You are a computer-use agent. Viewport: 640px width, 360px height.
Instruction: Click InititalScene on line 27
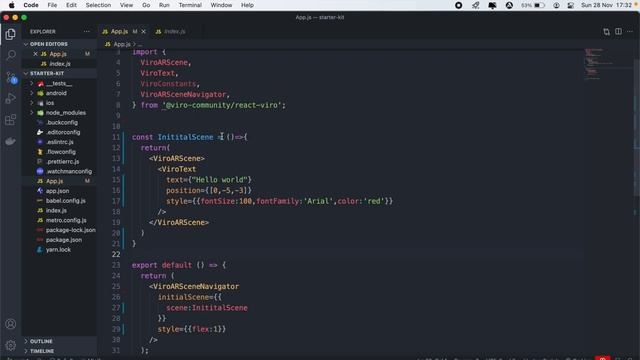220,308
